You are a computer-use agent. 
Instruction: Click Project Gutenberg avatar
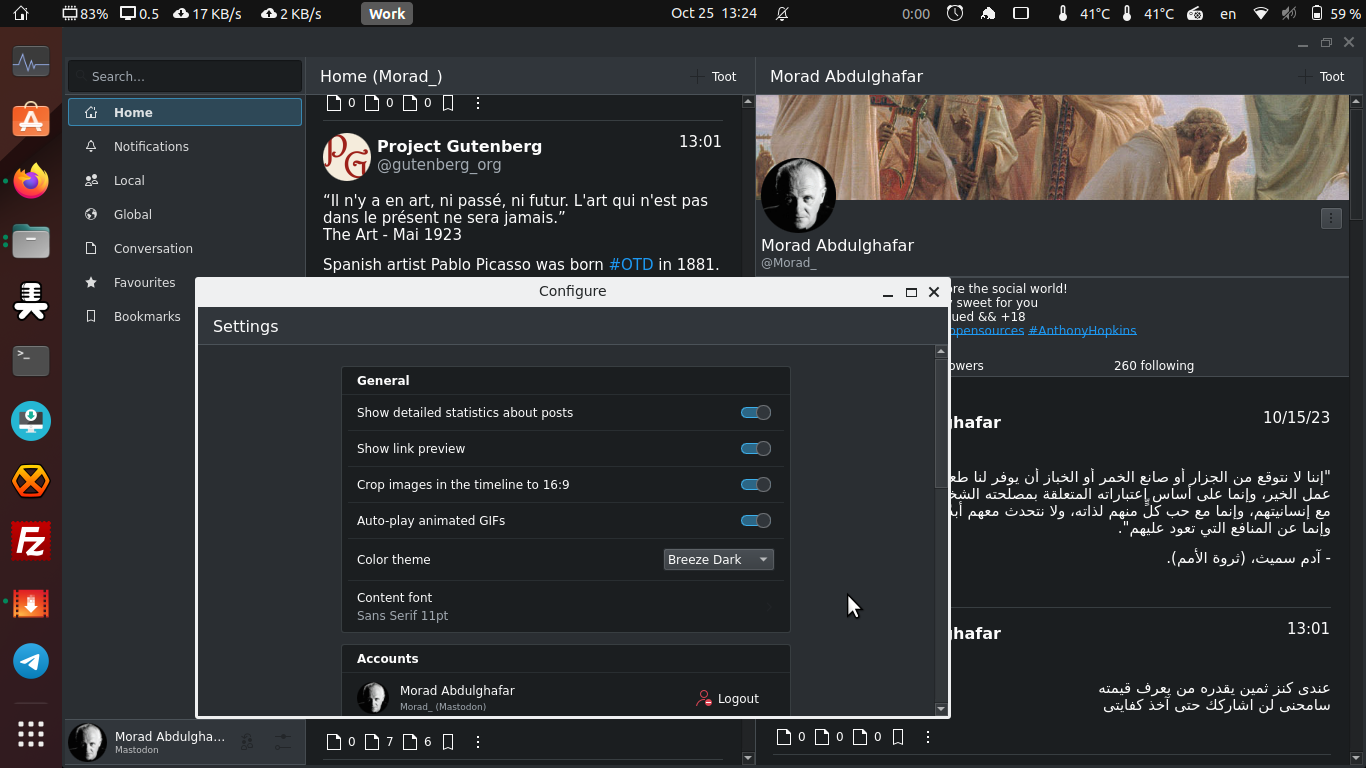pyautogui.click(x=347, y=156)
